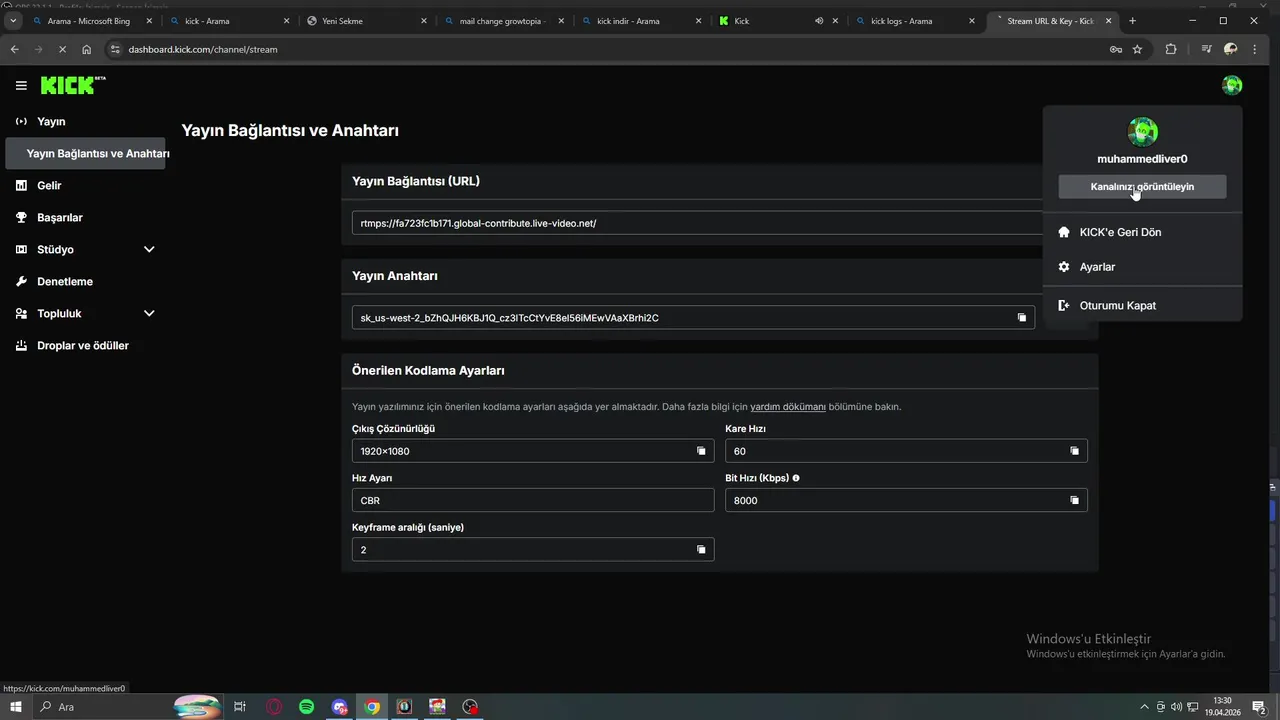This screenshot has width=1280, height=720.
Task: Bookmark this page with the star icon
Action: [1137, 49]
